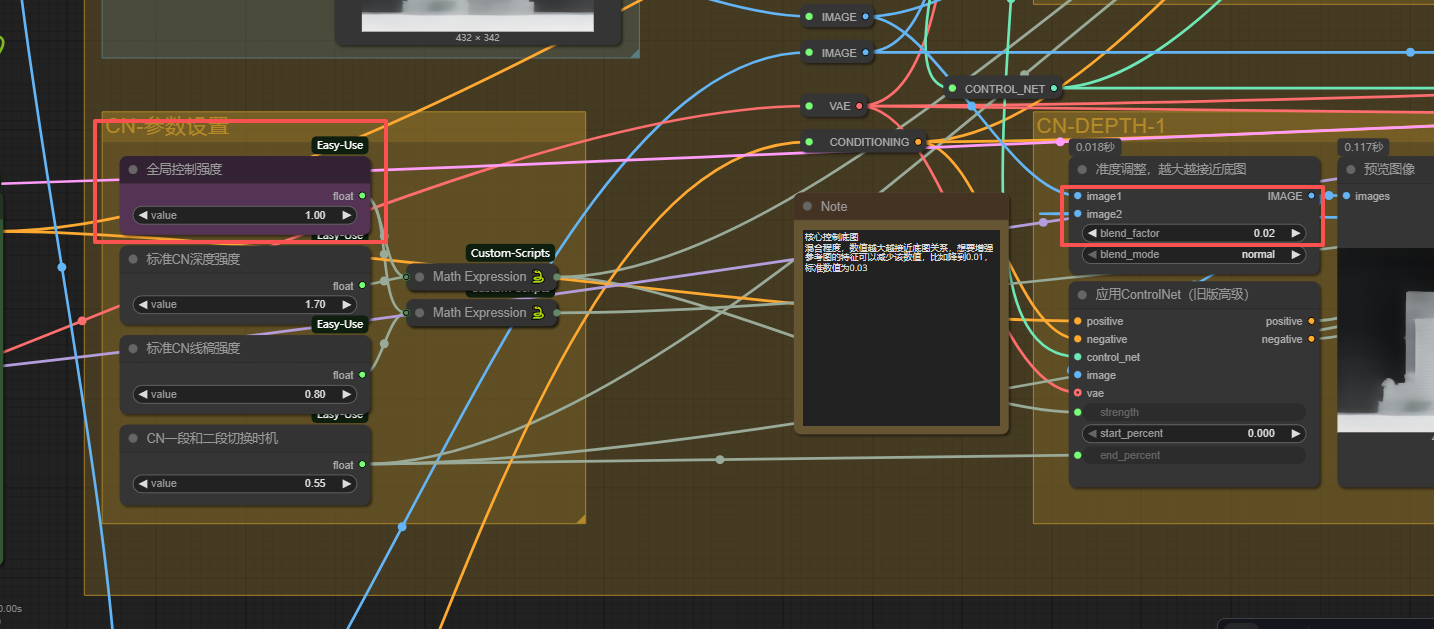Click the CN一段和二段切换时机 value field 0.55

coord(245,484)
